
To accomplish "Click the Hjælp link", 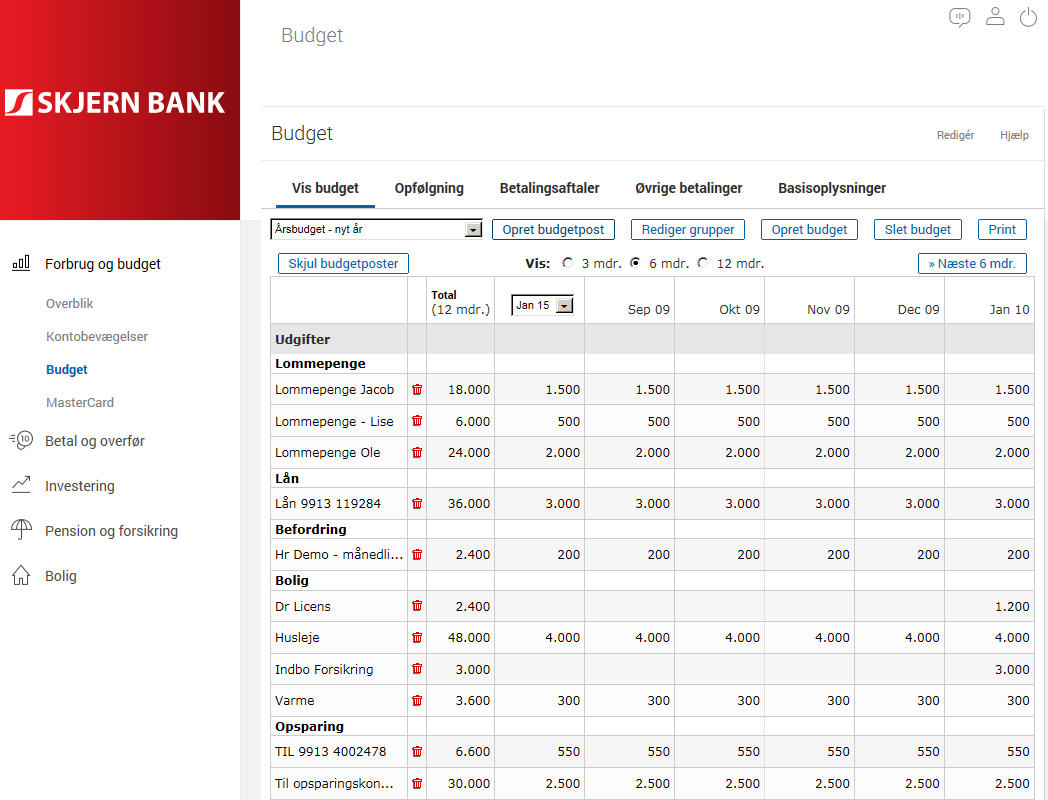I will coord(1014,135).
